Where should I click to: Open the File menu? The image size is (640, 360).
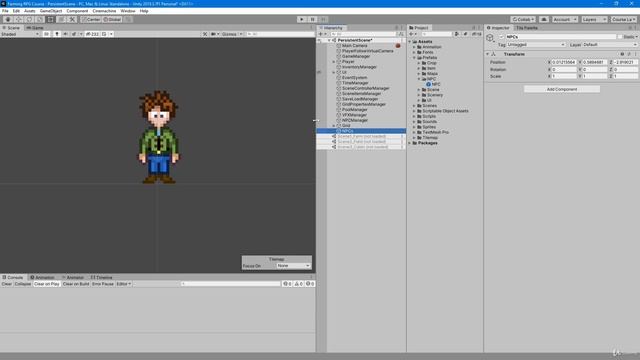pyautogui.click(x=5, y=11)
